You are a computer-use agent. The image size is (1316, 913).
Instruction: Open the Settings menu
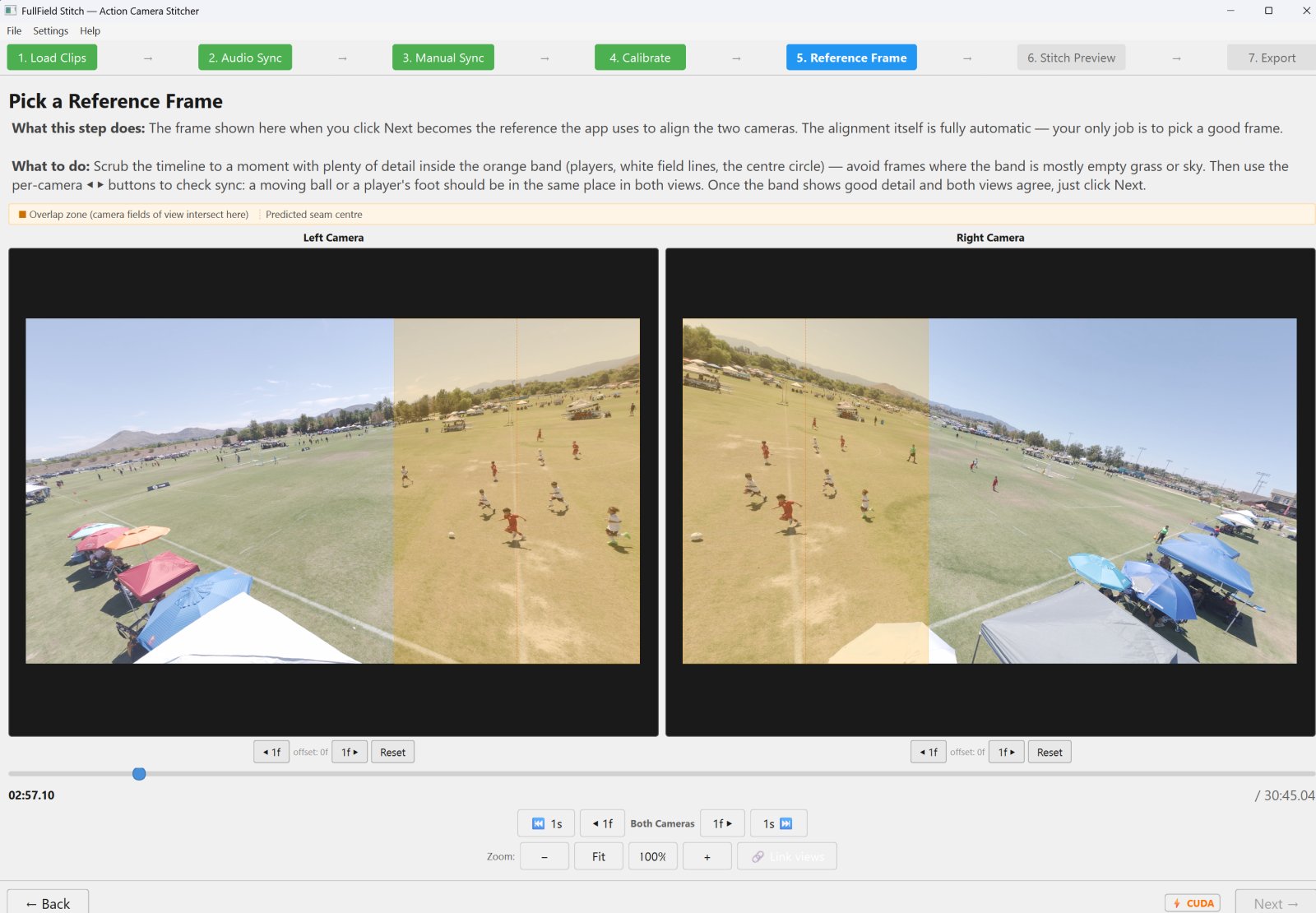(x=50, y=30)
